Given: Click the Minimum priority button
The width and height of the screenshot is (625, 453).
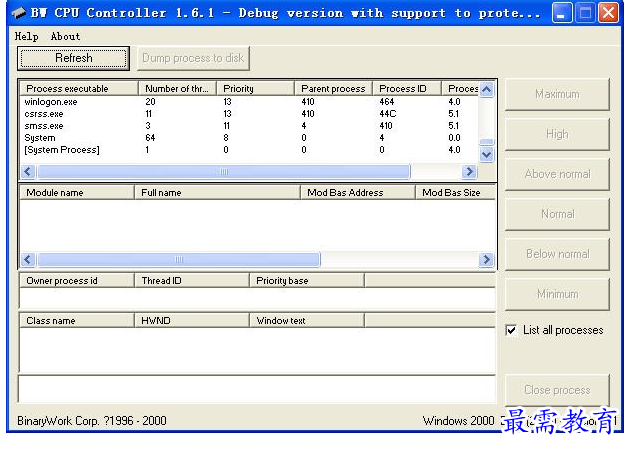Looking at the screenshot, I should (557, 294).
